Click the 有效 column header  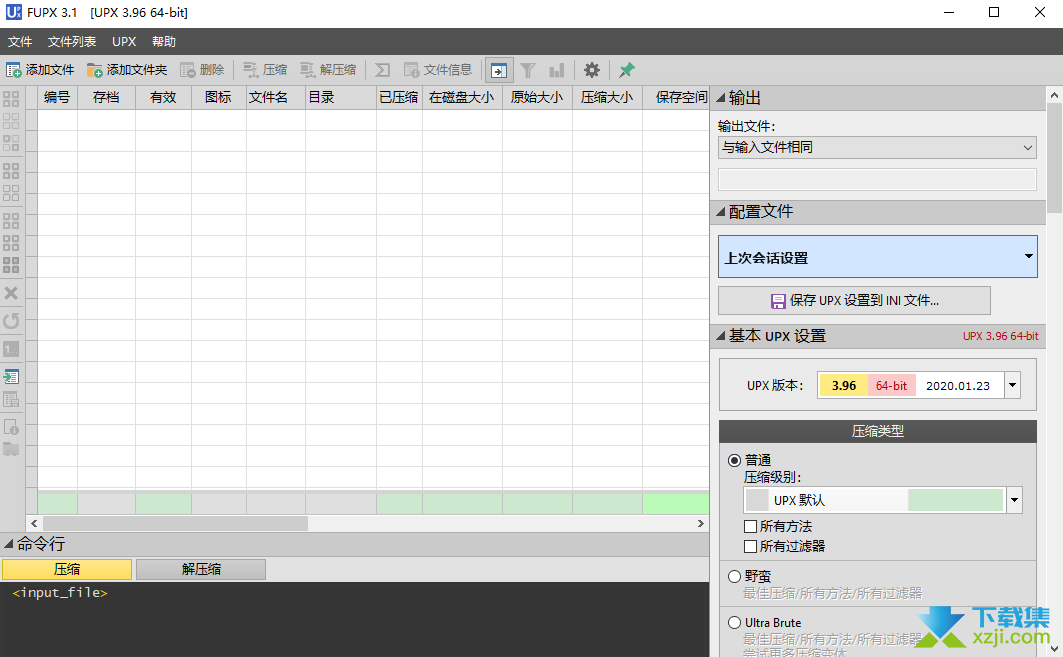tap(163, 98)
